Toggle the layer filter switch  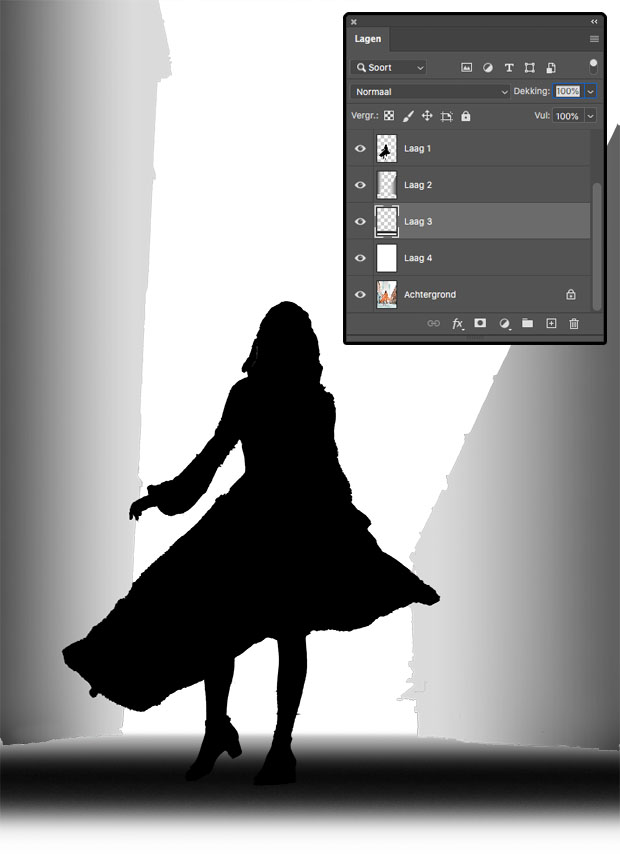[x=593, y=67]
